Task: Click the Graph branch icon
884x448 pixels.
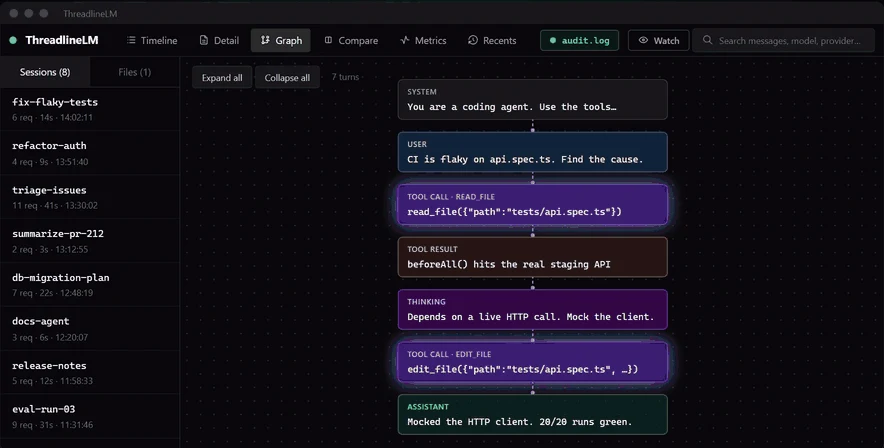Action: (265, 41)
